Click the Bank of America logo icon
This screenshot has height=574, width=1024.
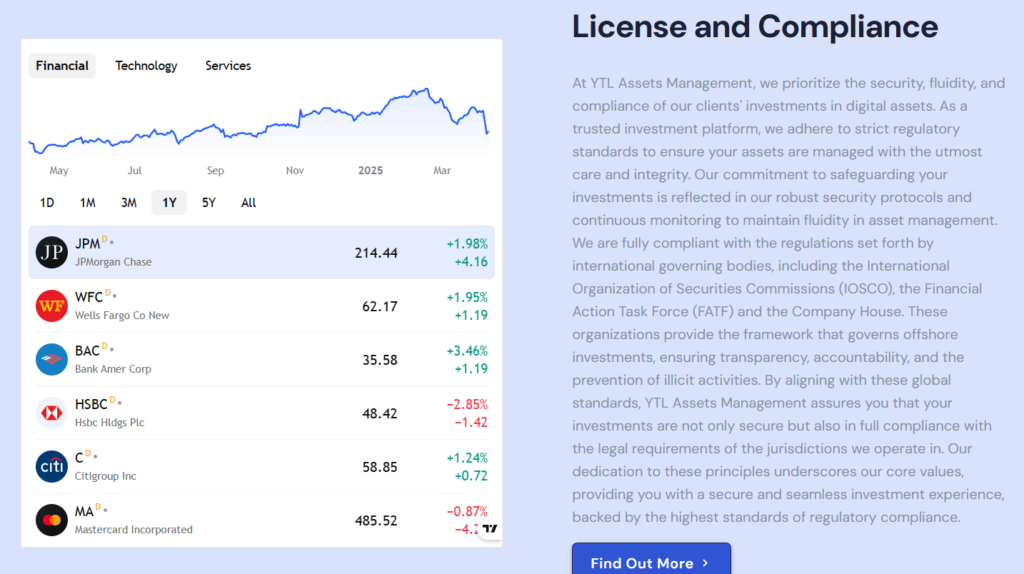pyautogui.click(x=52, y=360)
